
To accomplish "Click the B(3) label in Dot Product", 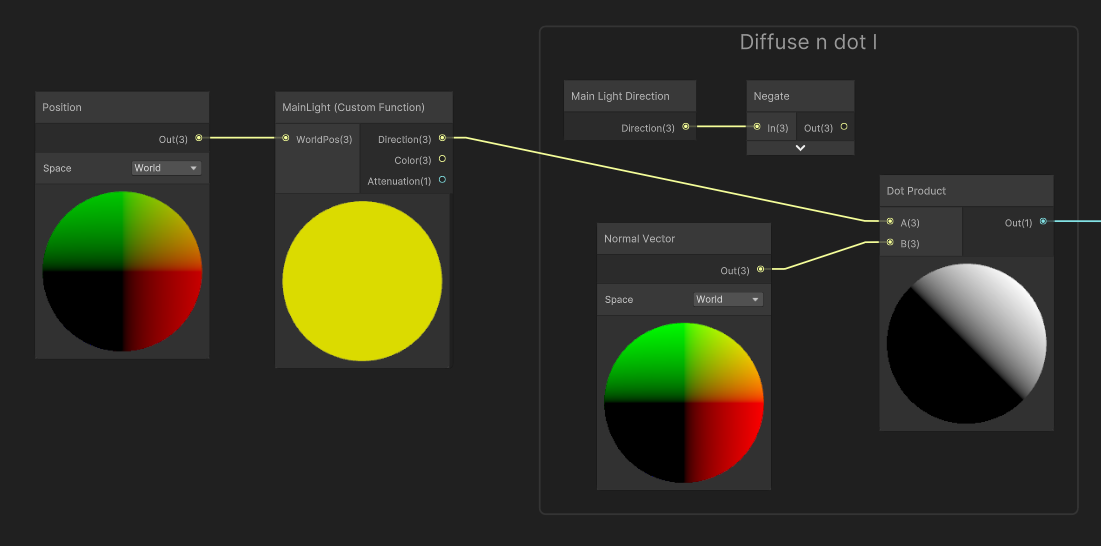I will (910, 244).
